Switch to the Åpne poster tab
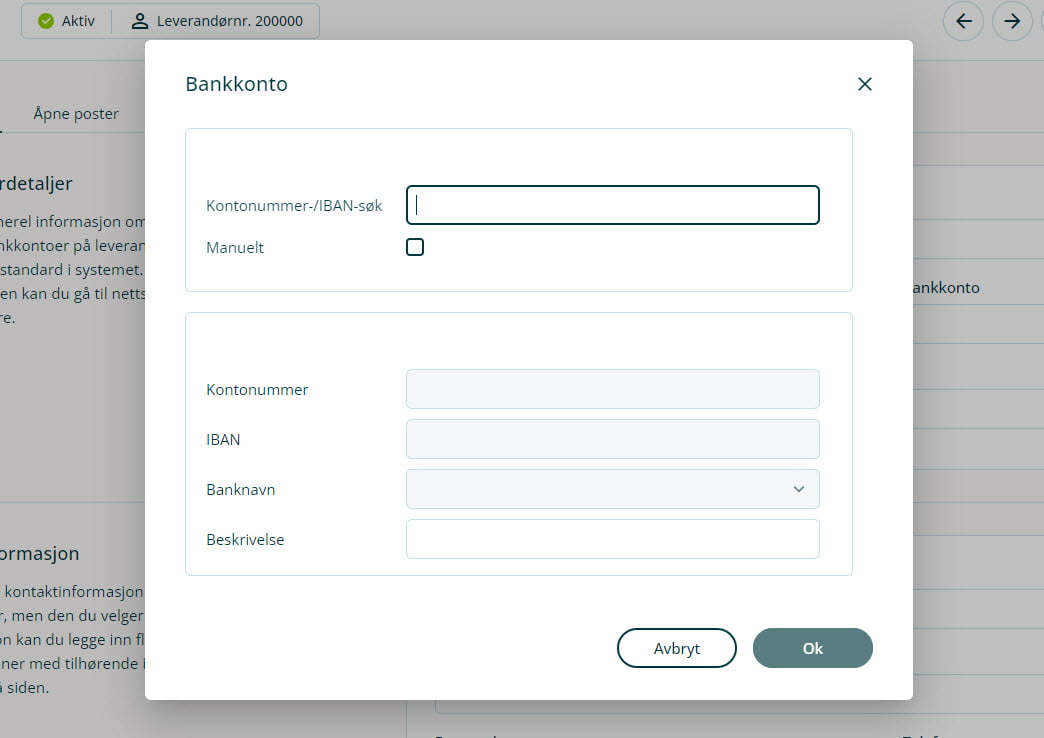Screen dimensions: 1044x738 coord(76,114)
